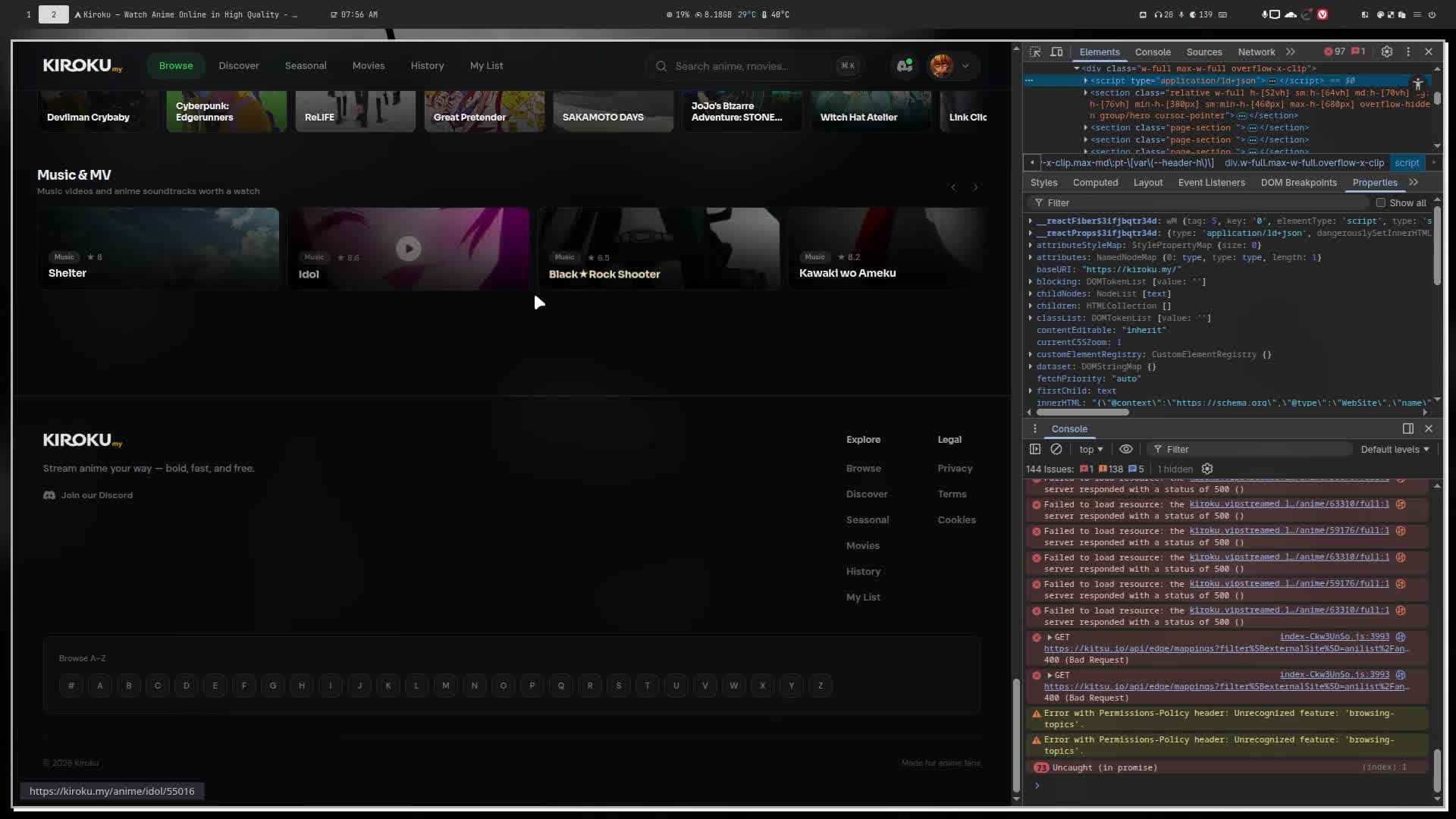Screen dimensions: 1456x819
Task: Open the Discover page in site nav
Action: 239,66
